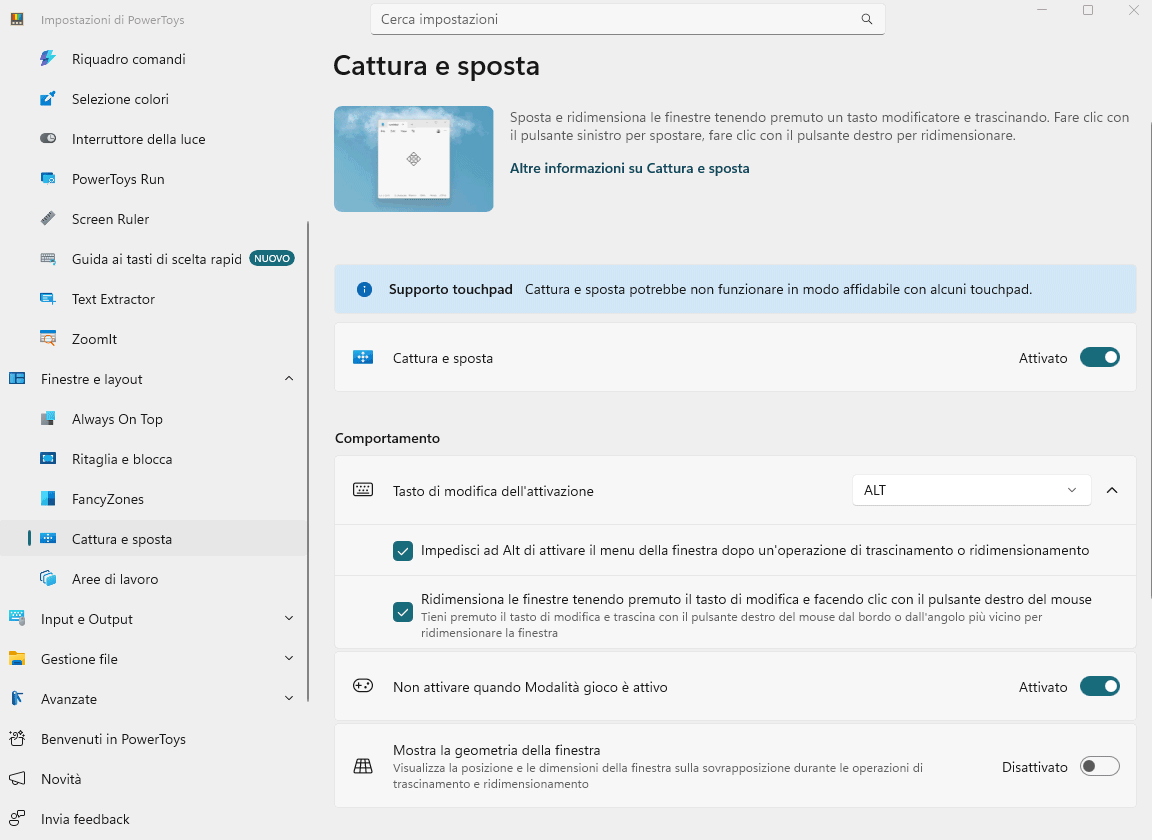Click the keyboard icon beside Tasto di modifica
The height and width of the screenshot is (840, 1152).
[363, 490]
